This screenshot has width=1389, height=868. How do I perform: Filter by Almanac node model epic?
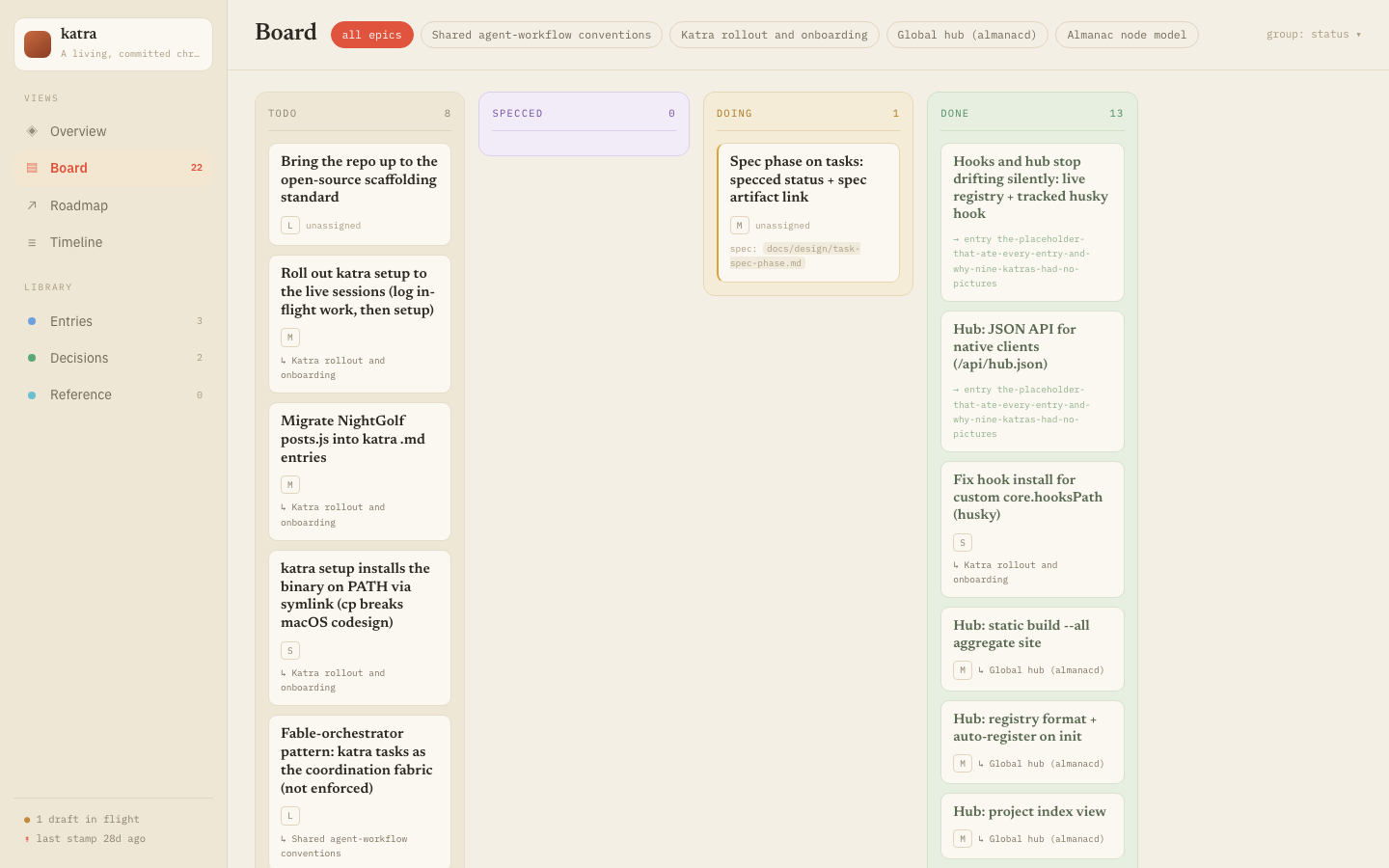coord(1127,35)
